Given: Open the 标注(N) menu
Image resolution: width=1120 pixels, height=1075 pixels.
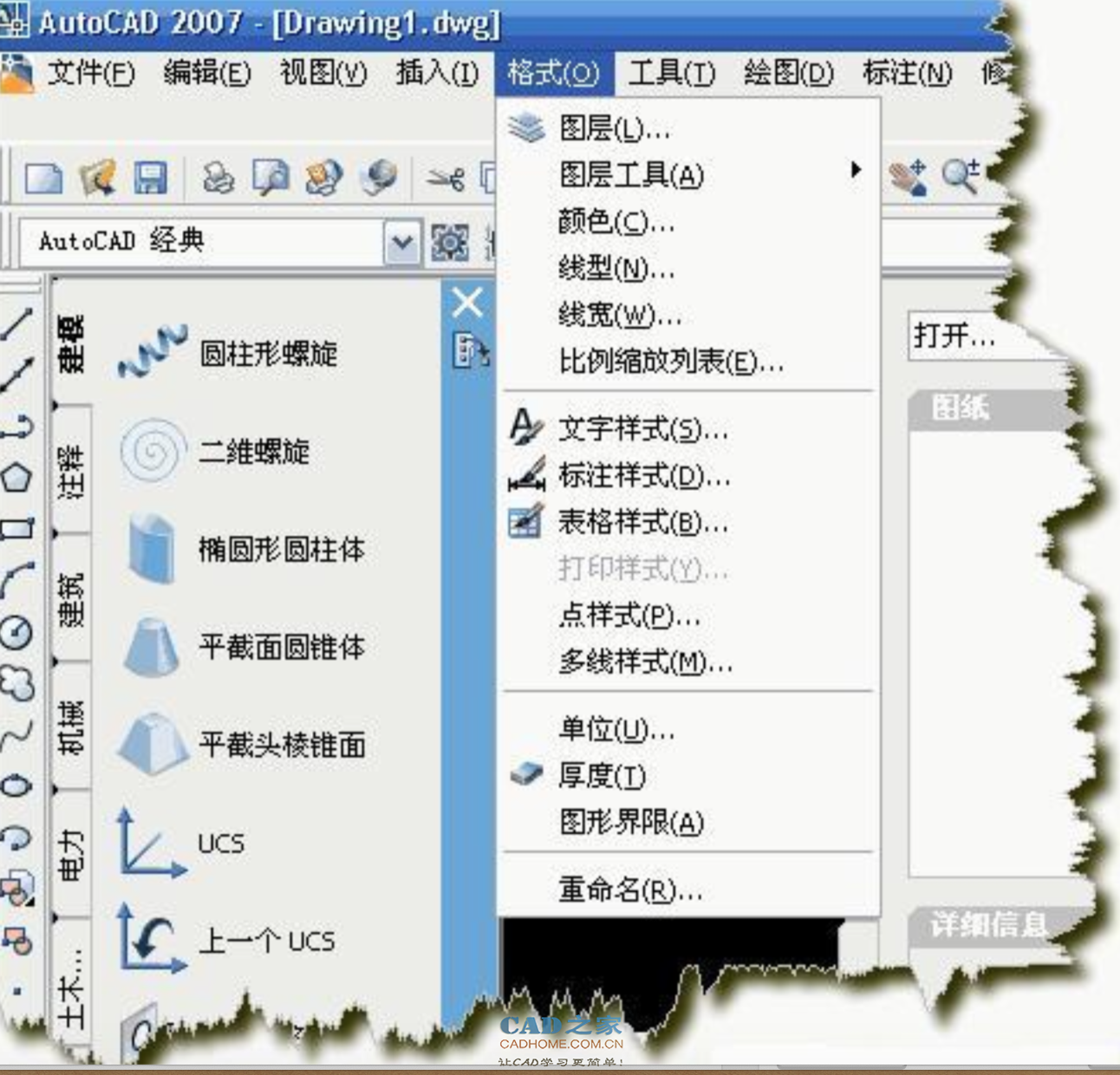Looking at the screenshot, I should point(907,73).
